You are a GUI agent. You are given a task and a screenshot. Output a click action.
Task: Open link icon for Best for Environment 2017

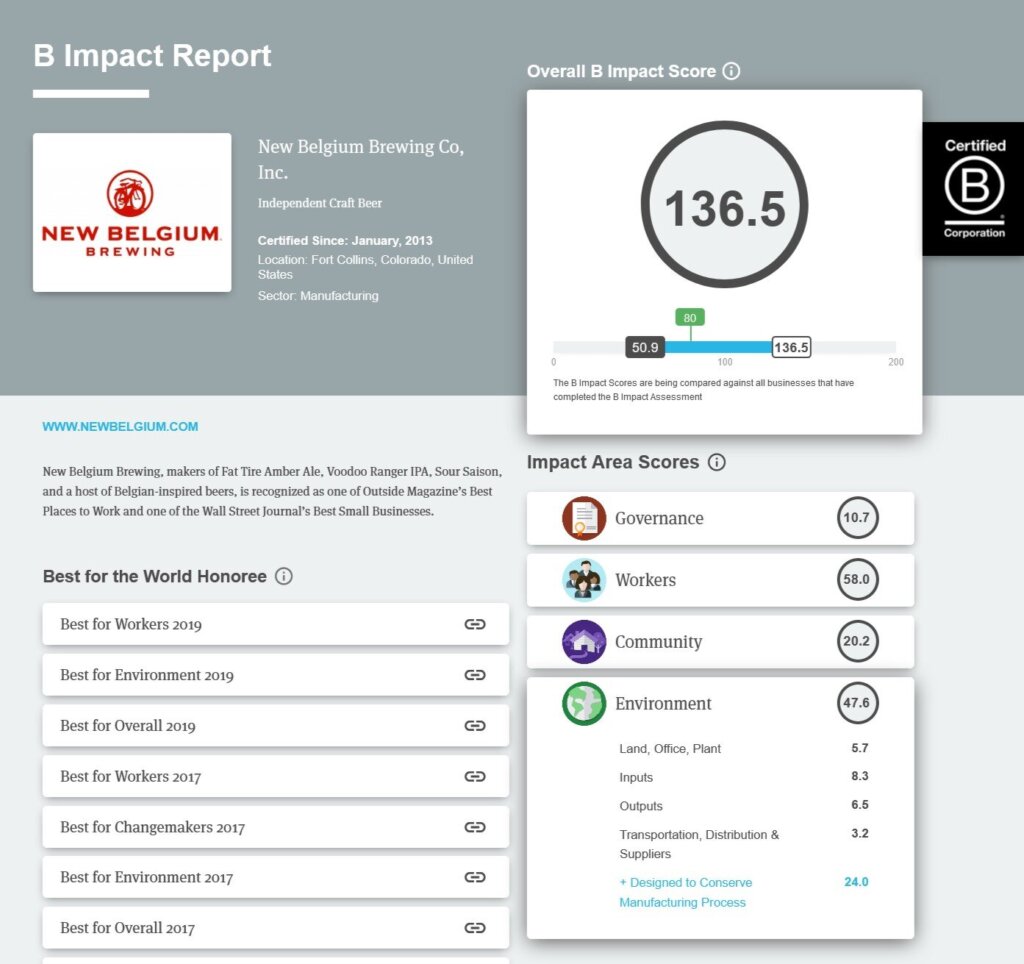(x=475, y=877)
